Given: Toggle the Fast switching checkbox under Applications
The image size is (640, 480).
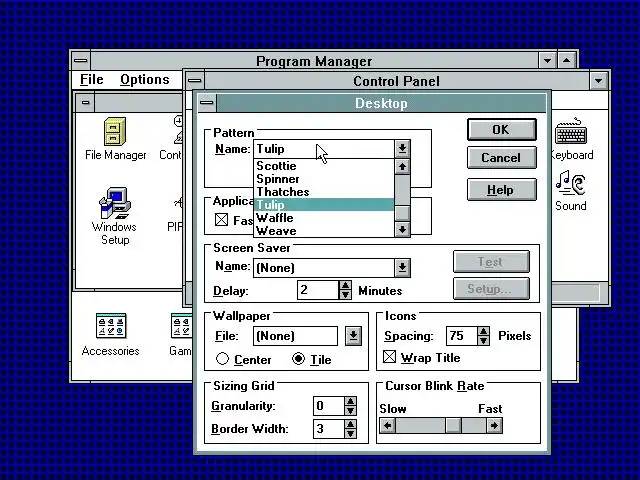Looking at the screenshot, I should point(221,220).
